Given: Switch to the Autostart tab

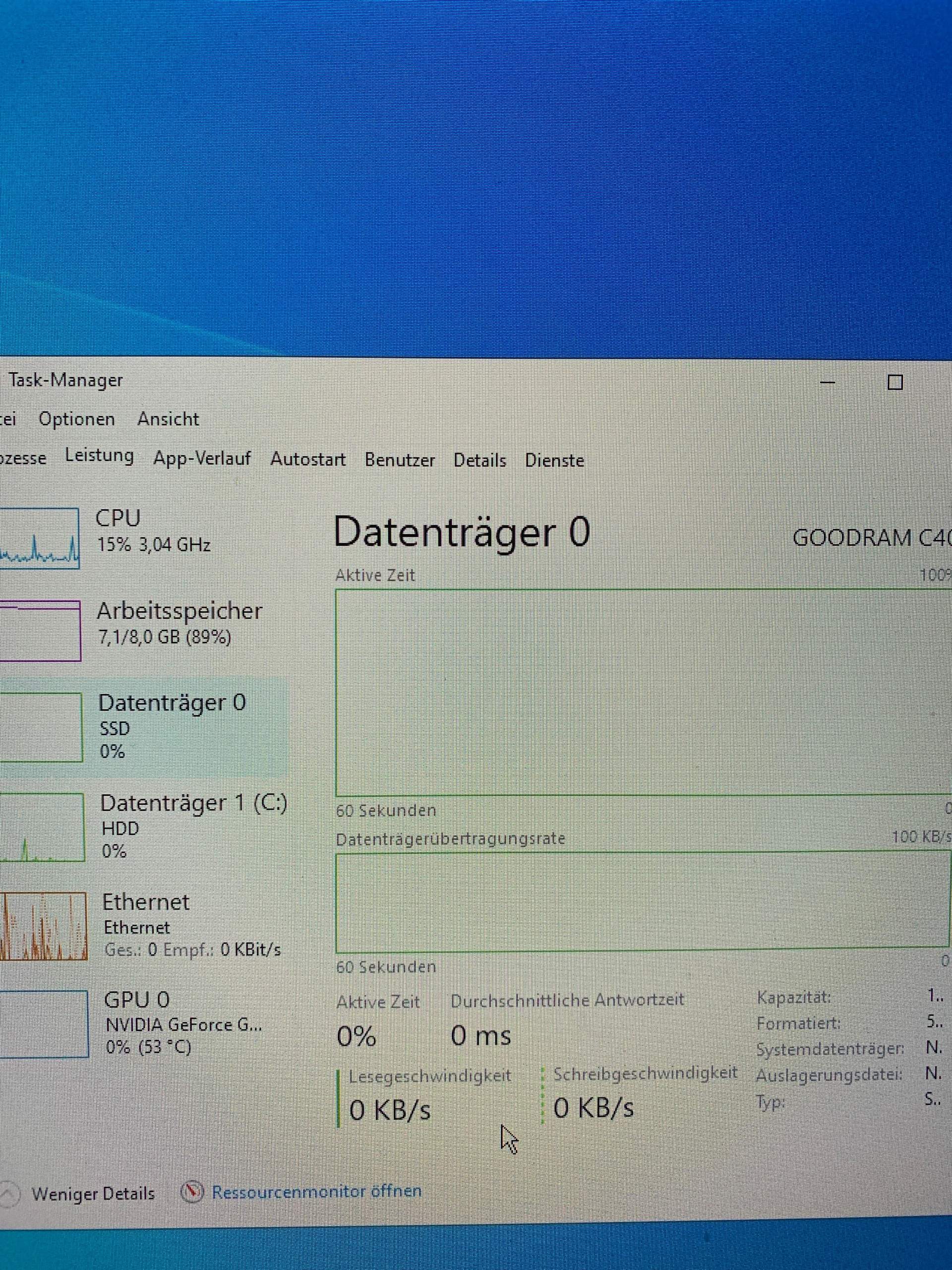Looking at the screenshot, I should 309,459.
